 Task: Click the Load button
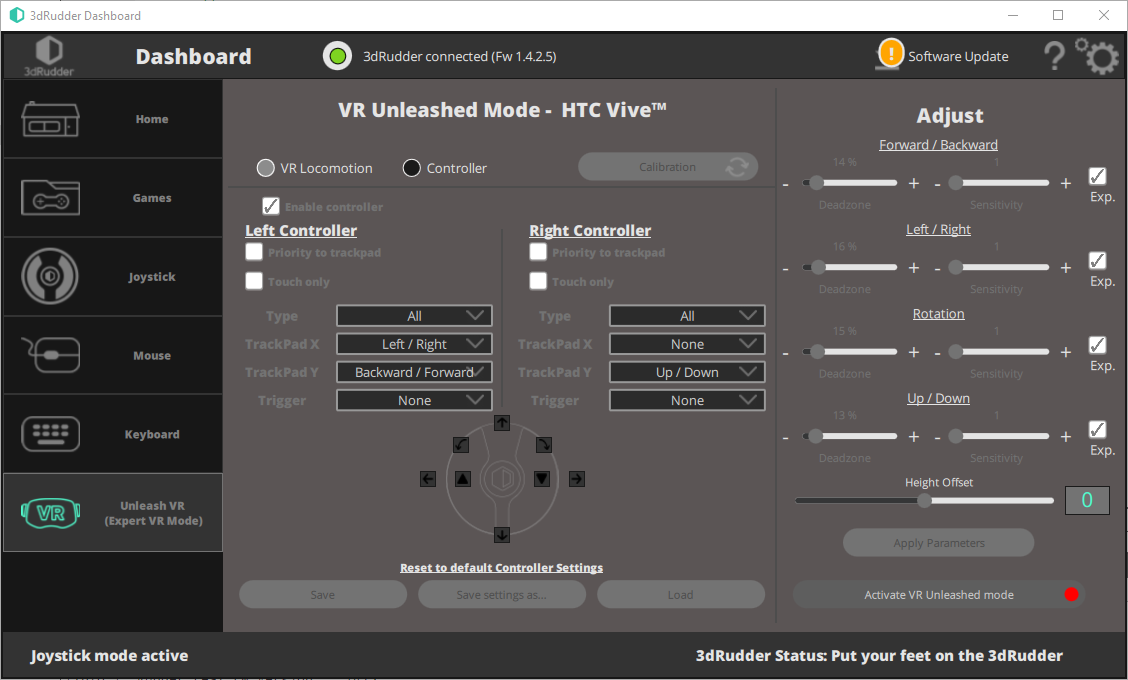(x=681, y=594)
